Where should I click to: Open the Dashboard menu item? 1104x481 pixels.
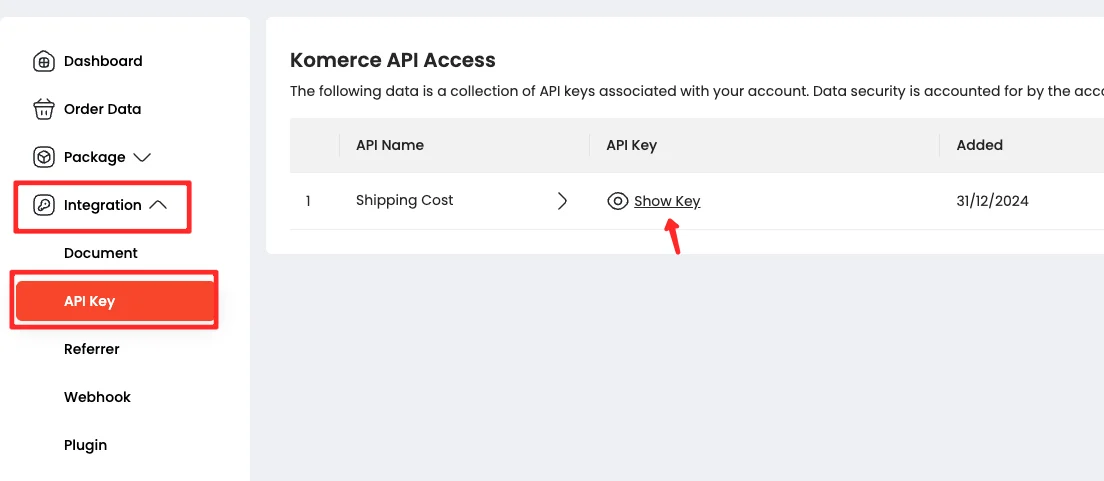click(x=103, y=61)
